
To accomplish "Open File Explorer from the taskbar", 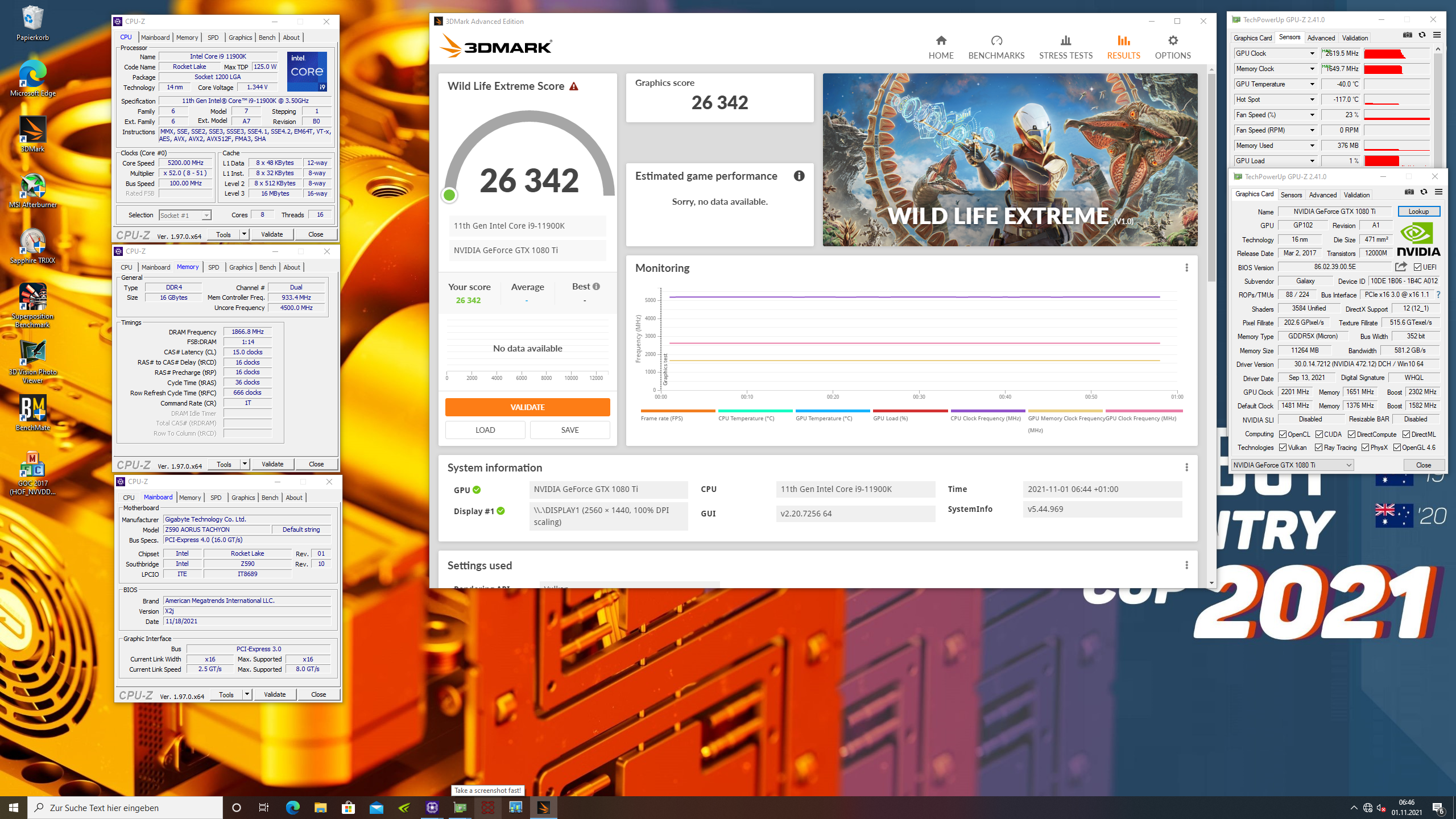I will [x=320, y=808].
